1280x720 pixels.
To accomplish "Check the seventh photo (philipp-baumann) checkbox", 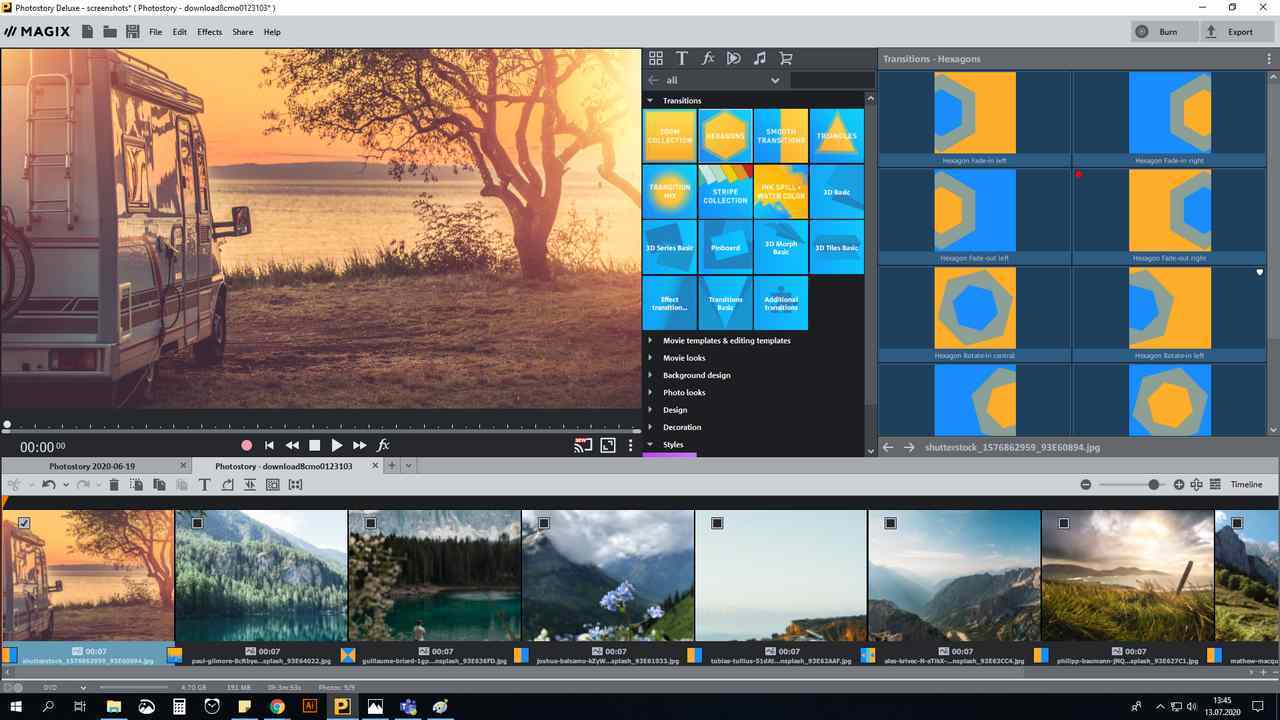I will click(x=1064, y=523).
